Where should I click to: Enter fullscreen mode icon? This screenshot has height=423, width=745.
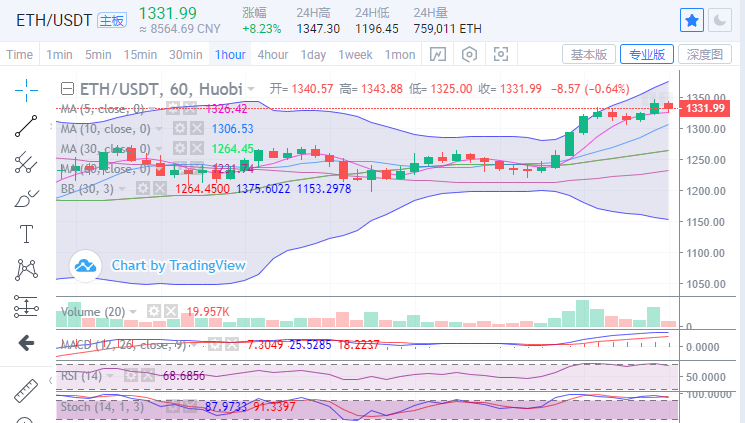point(501,54)
